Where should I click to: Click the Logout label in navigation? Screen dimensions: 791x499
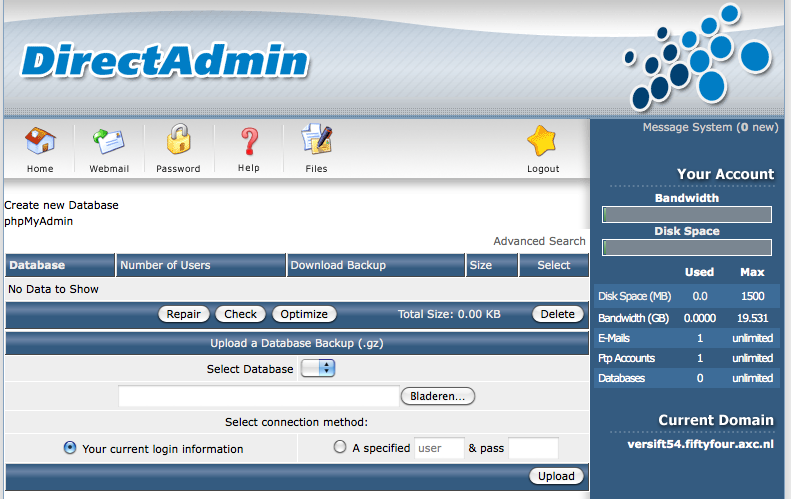pos(543,169)
